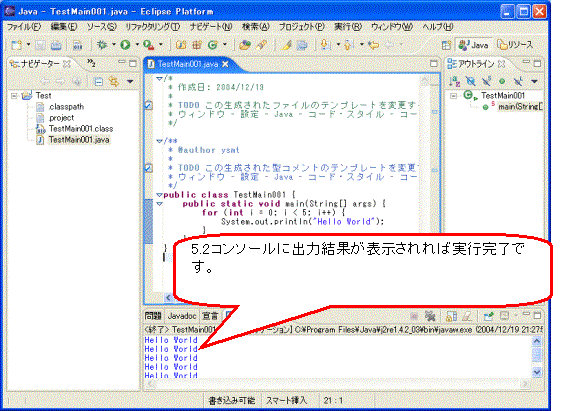Select the アウトライン view tab

point(476,64)
